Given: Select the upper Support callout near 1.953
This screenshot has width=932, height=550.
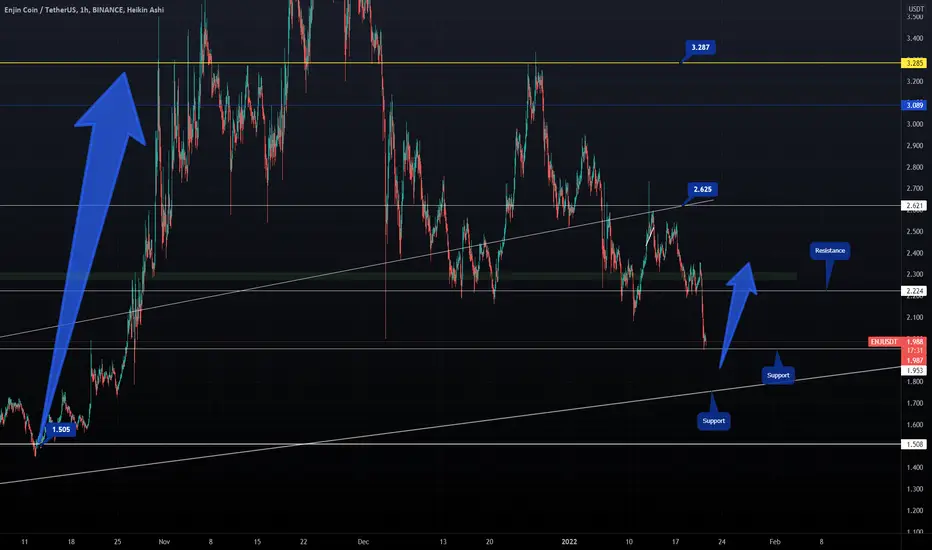Looking at the screenshot, I should (x=778, y=375).
